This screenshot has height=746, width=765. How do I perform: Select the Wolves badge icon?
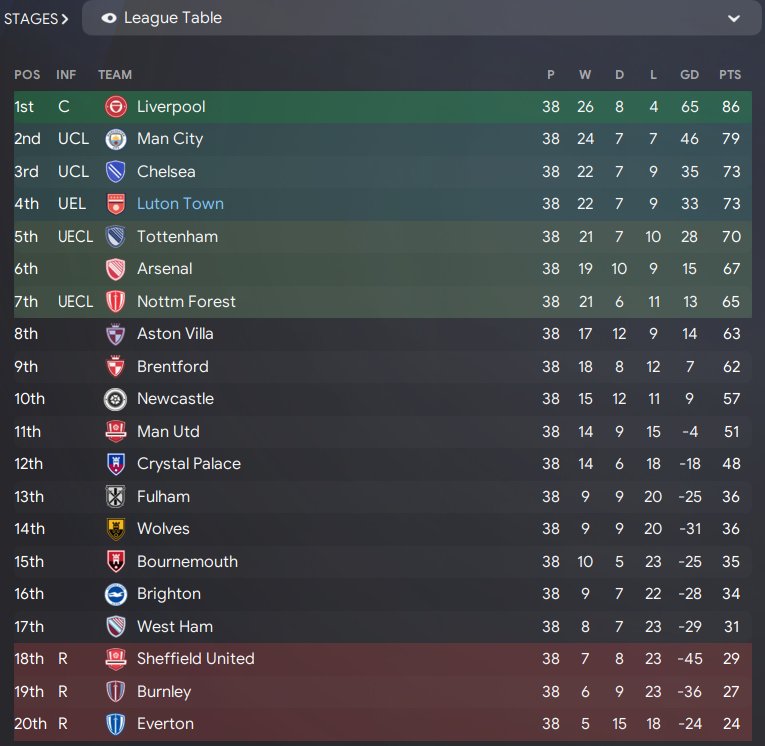[x=116, y=529]
